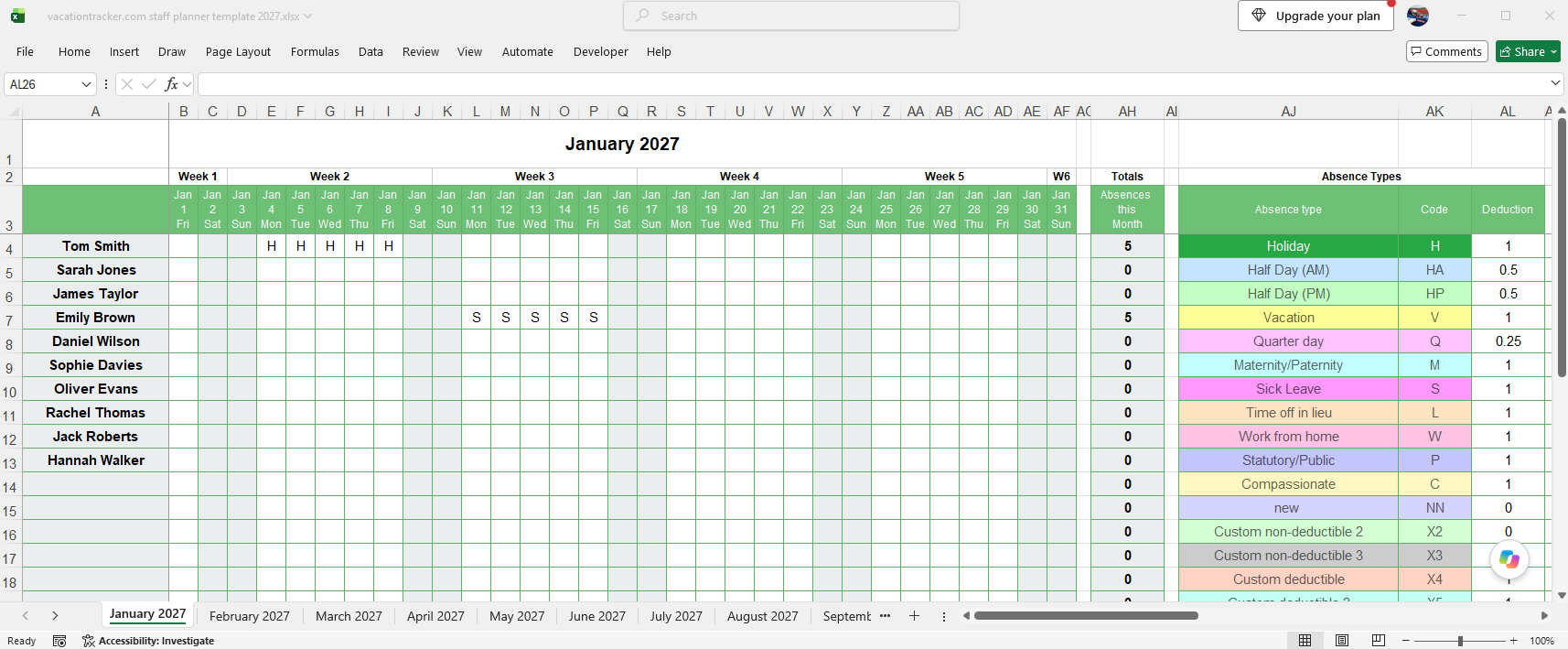Click the user account avatar

[1418, 16]
